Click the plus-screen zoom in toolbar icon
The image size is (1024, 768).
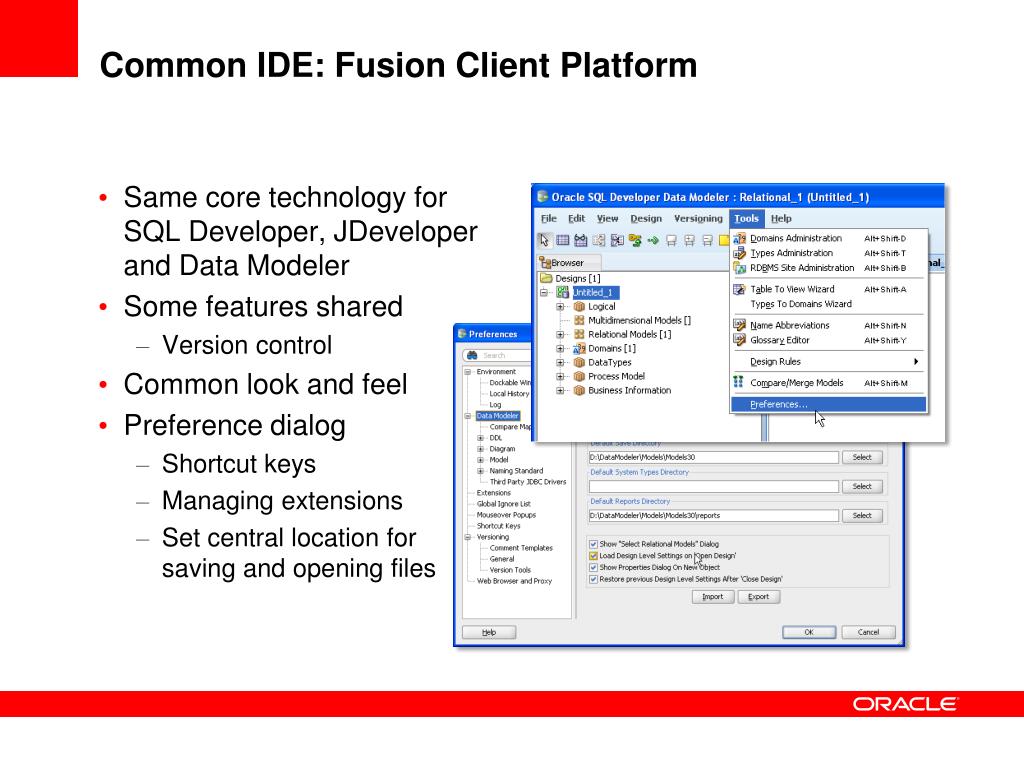(x=689, y=240)
